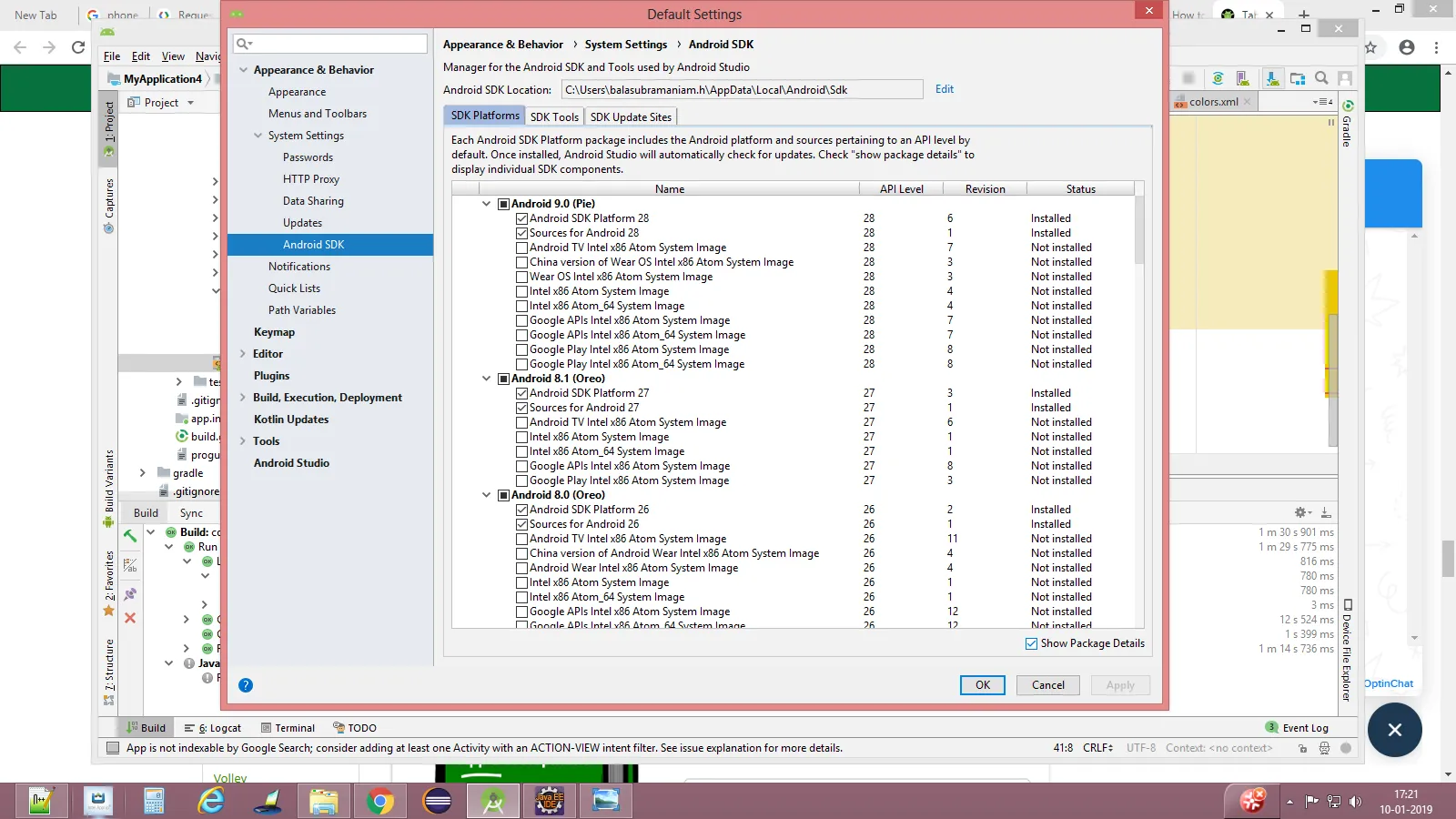Open the Edit menu in Android Studio
The width and height of the screenshot is (1456, 819).
point(141,56)
